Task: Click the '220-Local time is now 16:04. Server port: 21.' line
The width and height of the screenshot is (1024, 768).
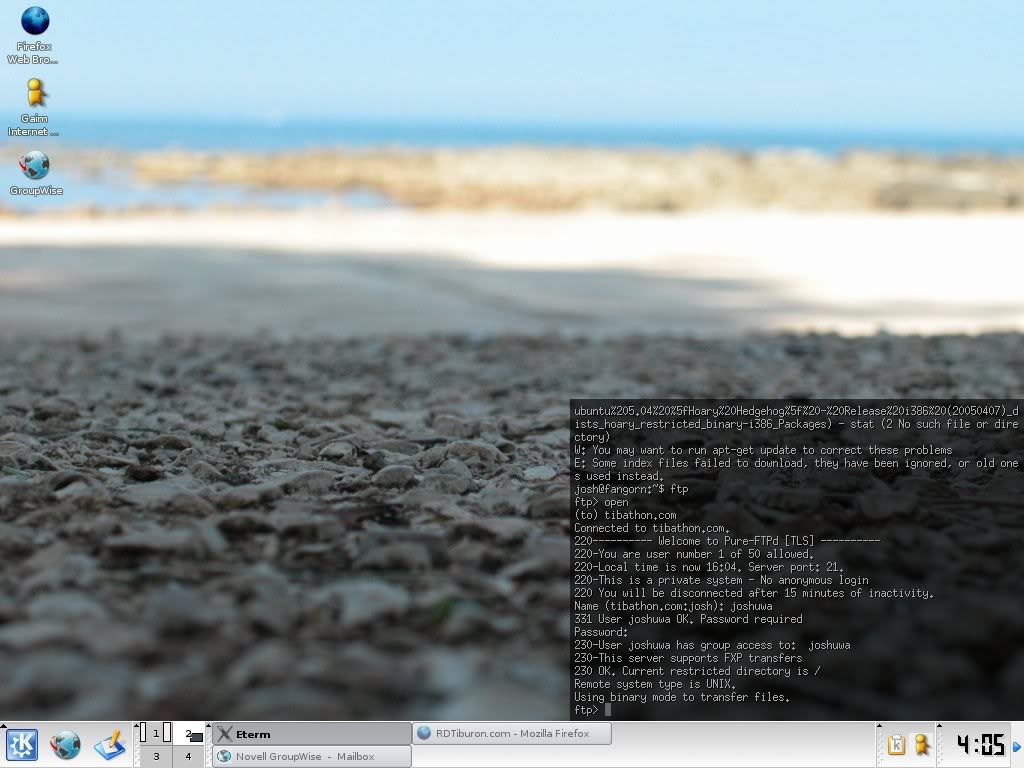Action: click(709, 567)
